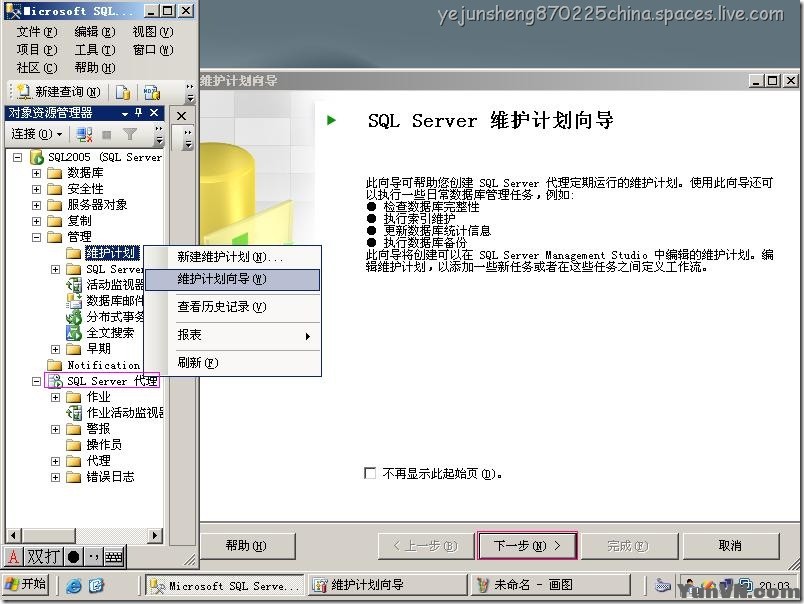Select the 服务器对象 folder
The height and width of the screenshot is (604, 804).
tap(87, 205)
